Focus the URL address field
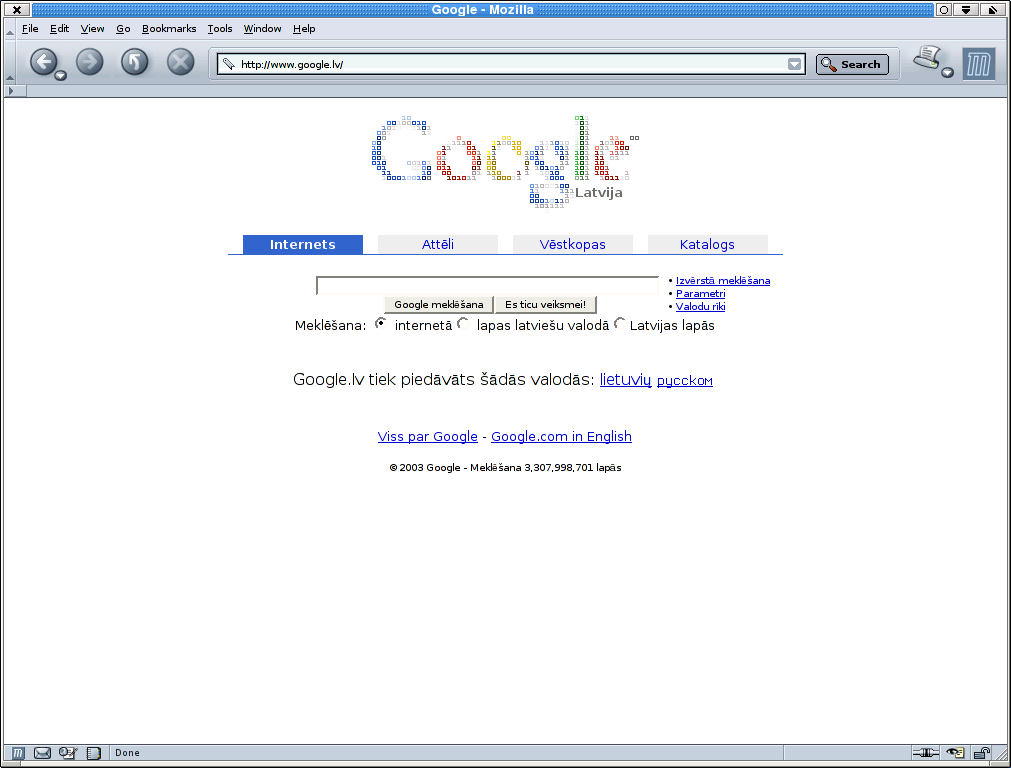Viewport: 1011px width, 768px height. 511,64
